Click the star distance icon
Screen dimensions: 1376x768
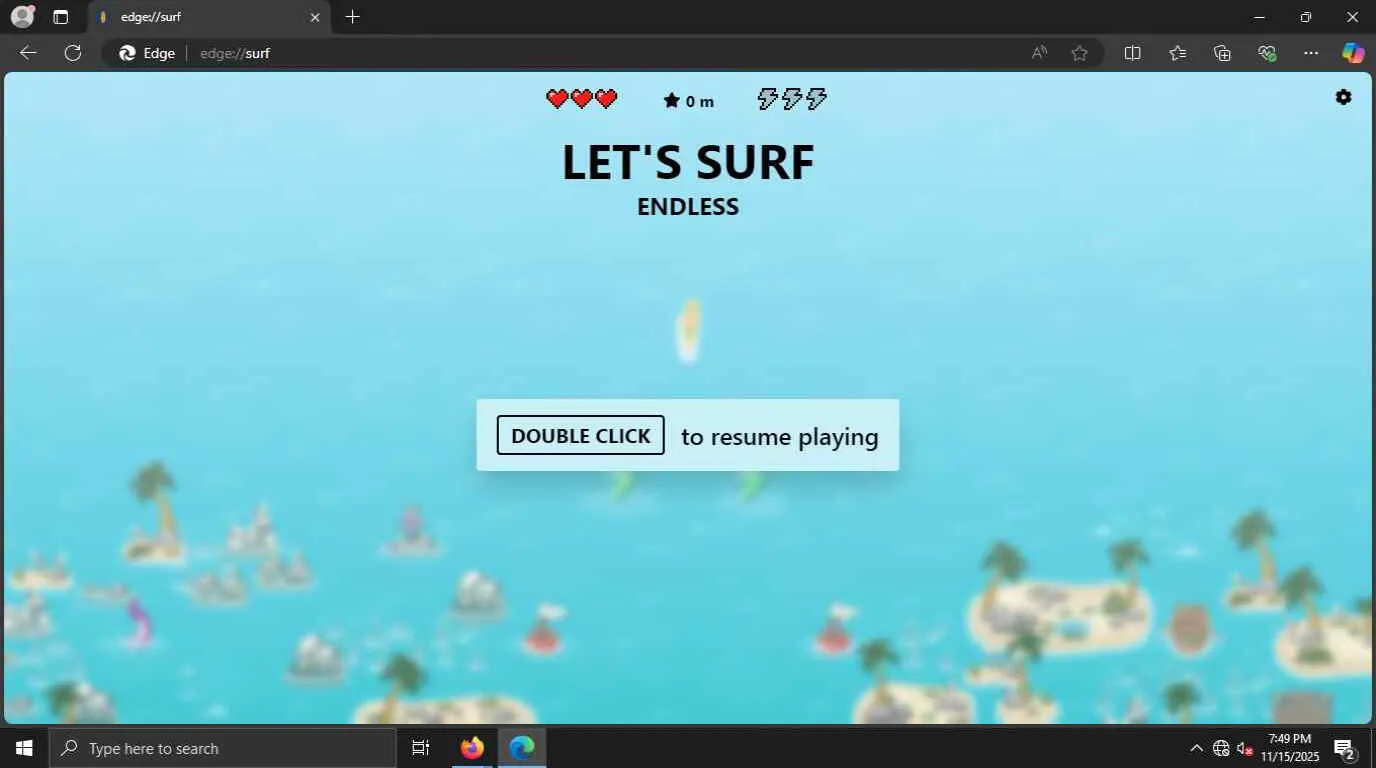coord(672,100)
